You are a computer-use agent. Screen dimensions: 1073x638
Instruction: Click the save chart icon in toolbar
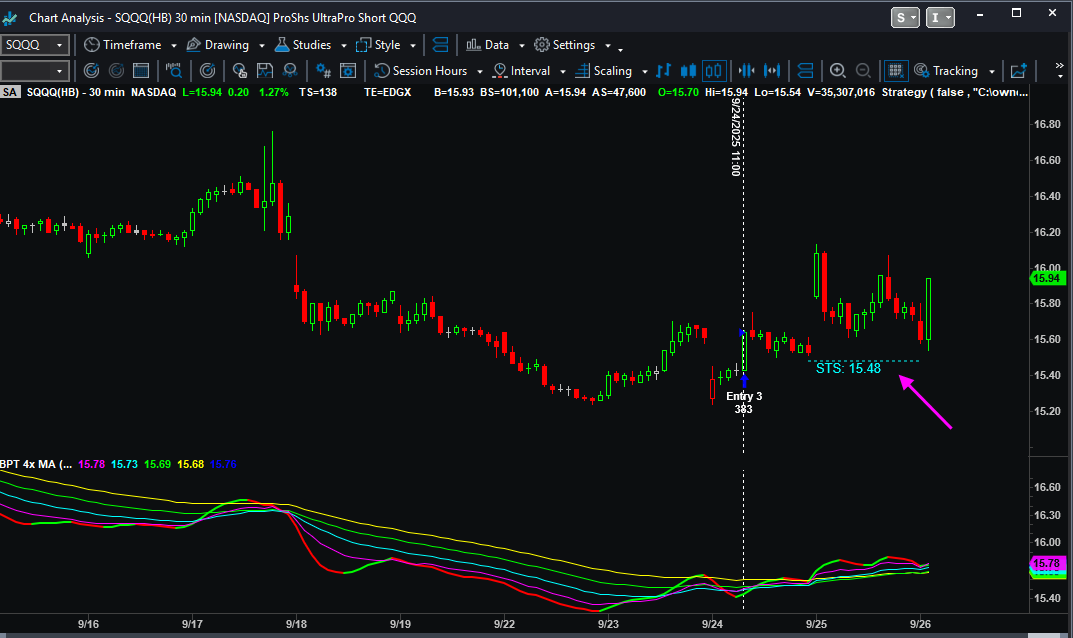click(x=265, y=71)
